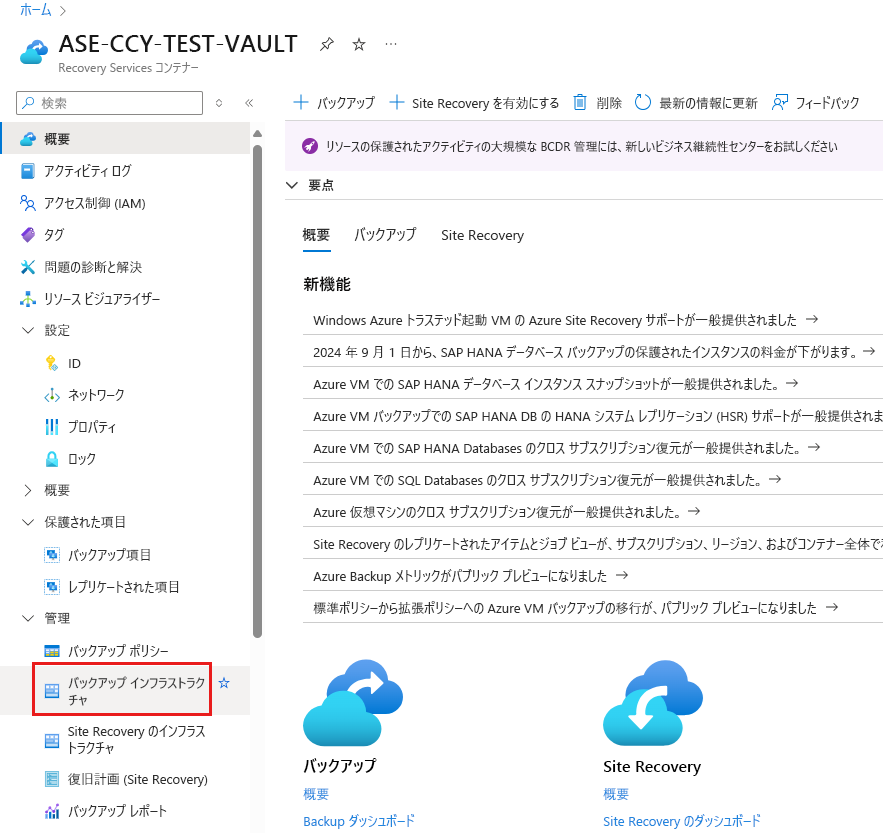Click the ホーム breadcrumb link
The width and height of the screenshot is (883, 833).
click(35, 10)
